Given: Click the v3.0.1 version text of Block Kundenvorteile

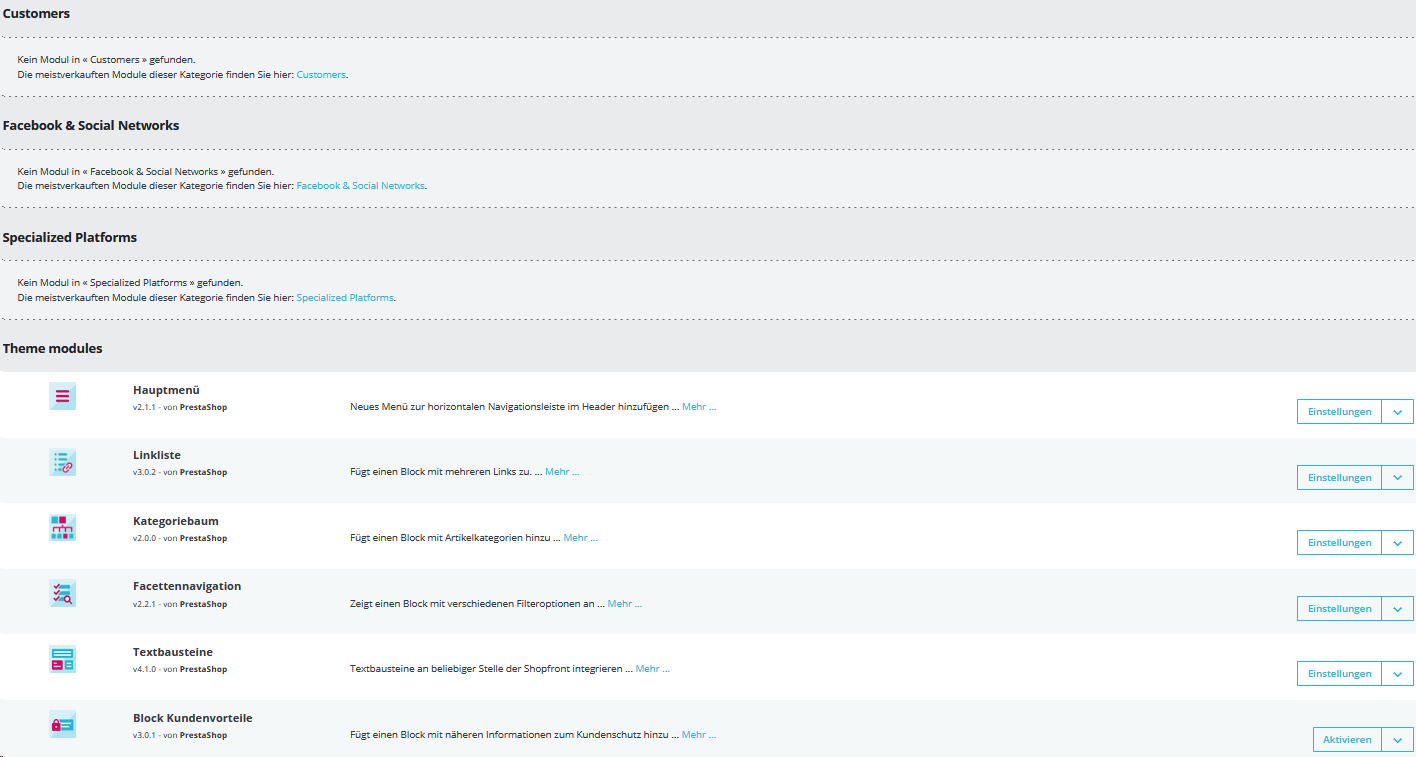Looking at the screenshot, I should coord(145,736).
